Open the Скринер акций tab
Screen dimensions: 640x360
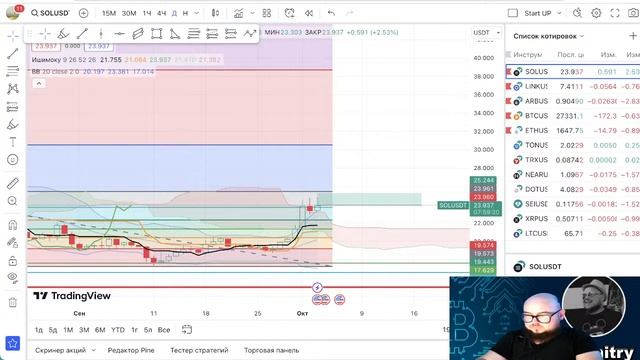point(60,350)
